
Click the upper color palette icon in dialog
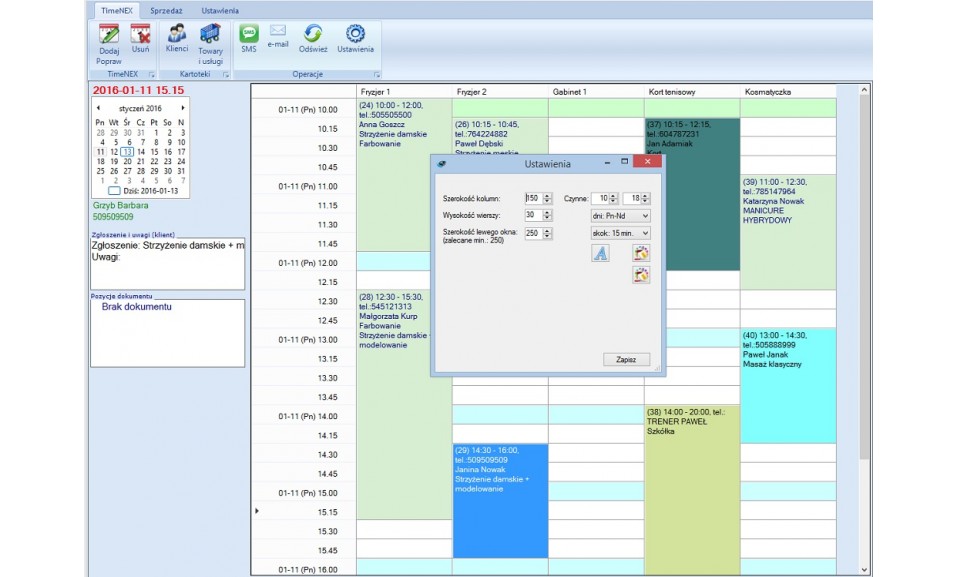pyautogui.click(x=641, y=253)
